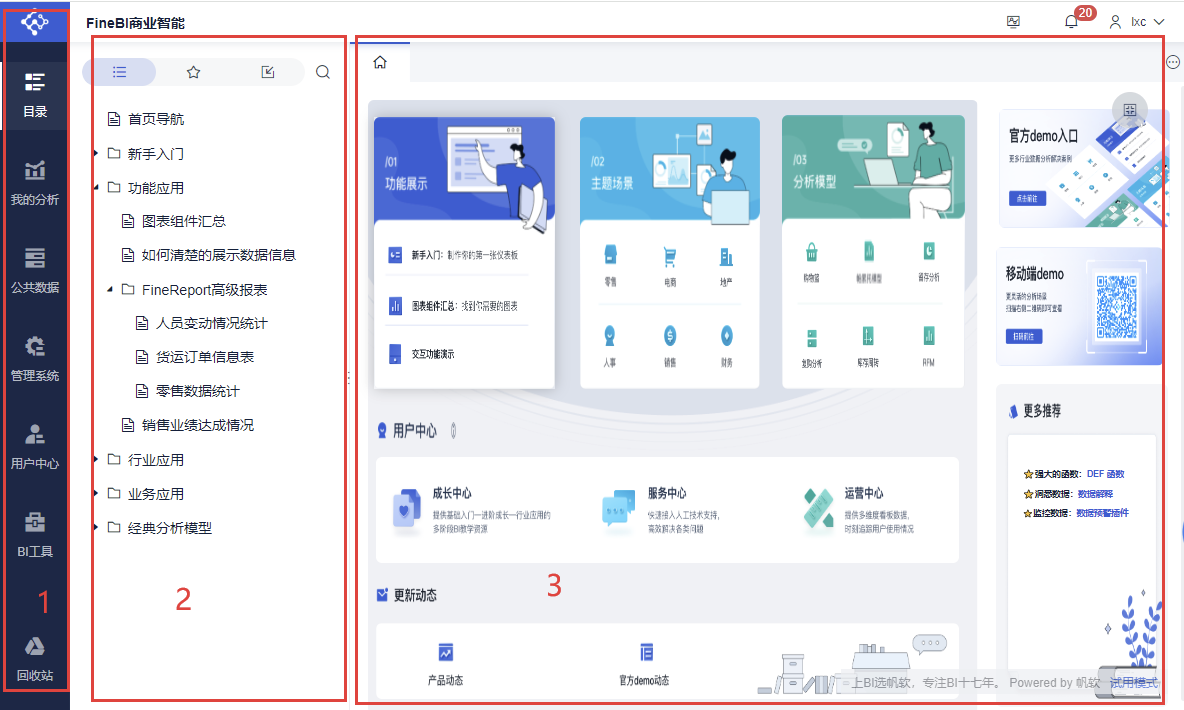The width and height of the screenshot is (1184, 710).
Task: Click the 分析模型 card banner
Action: 873,168
